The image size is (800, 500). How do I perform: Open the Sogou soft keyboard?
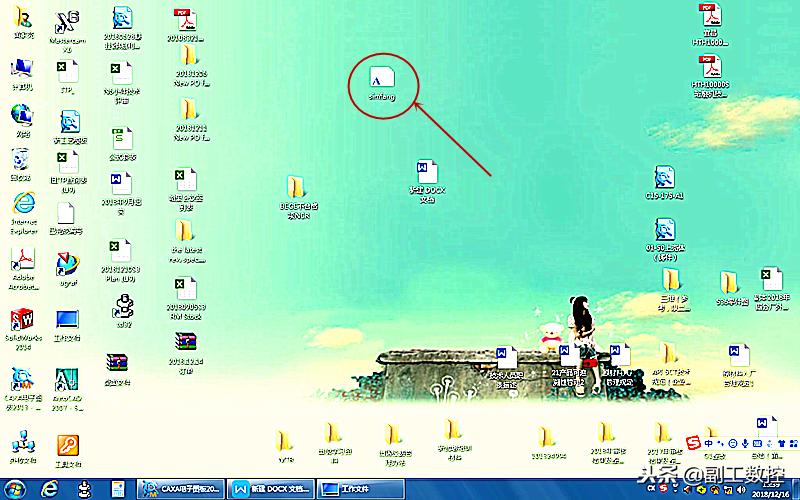pos(757,444)
